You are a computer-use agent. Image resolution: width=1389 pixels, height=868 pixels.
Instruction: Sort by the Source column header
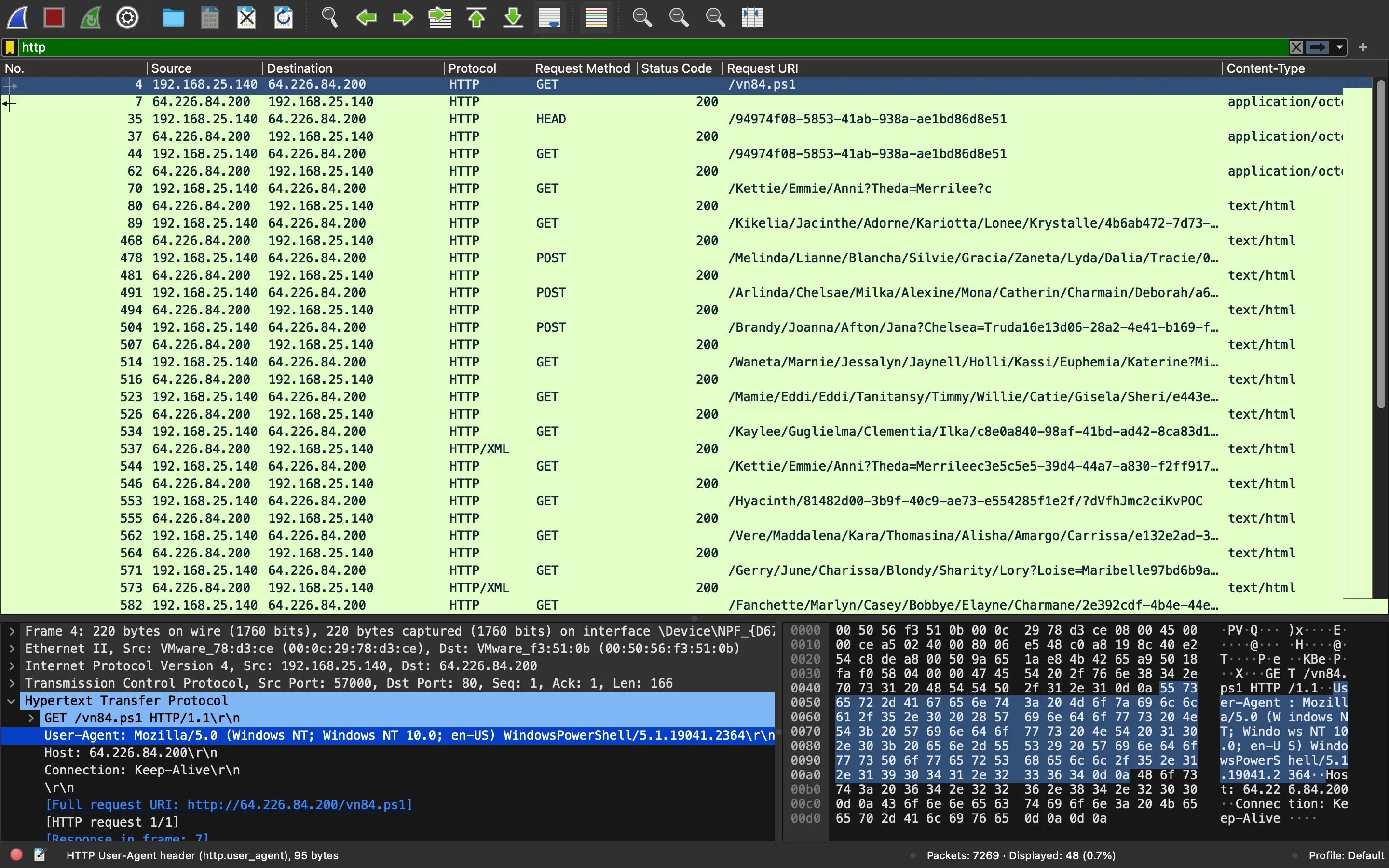[205, 68]
